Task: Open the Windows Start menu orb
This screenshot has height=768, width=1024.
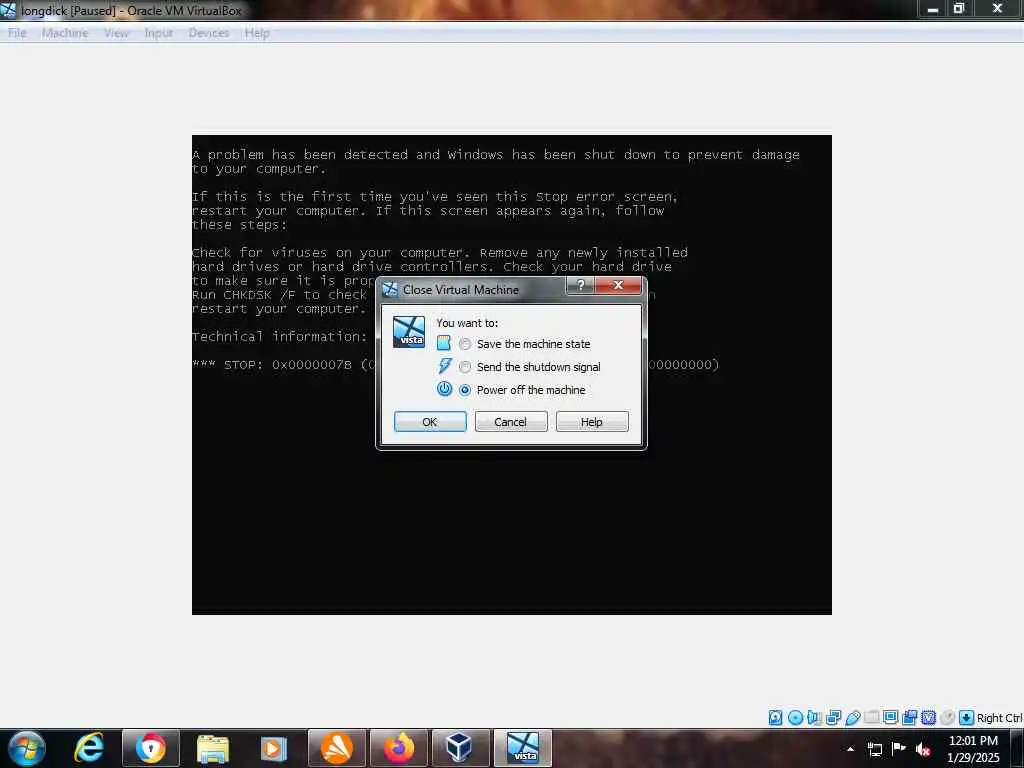Action: click(27, 748)
